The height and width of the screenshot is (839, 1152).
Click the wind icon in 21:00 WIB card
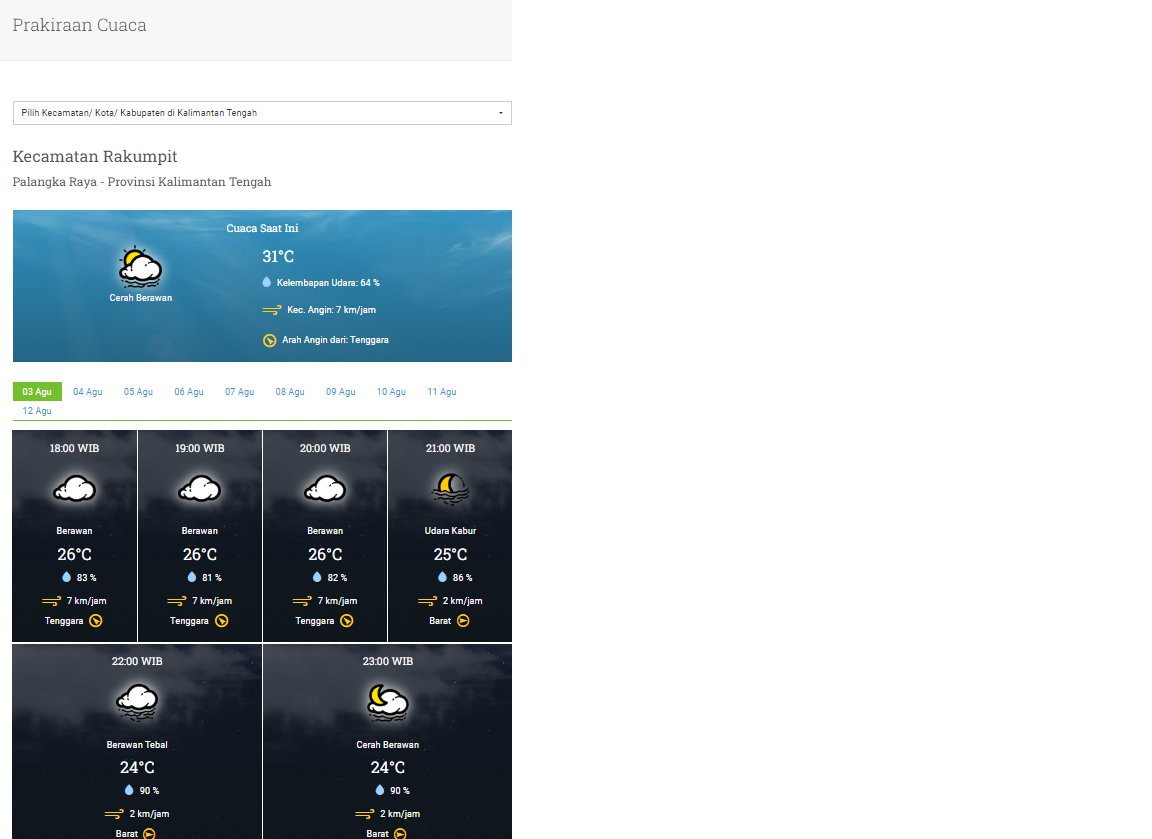pyautogui.click(x=428, y=601)
